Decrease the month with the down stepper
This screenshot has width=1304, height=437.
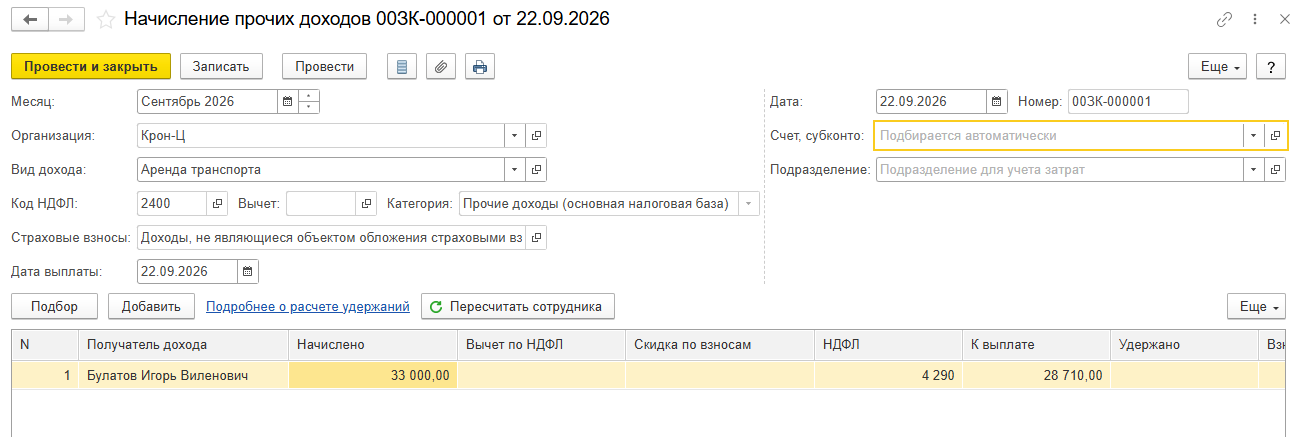310,107
